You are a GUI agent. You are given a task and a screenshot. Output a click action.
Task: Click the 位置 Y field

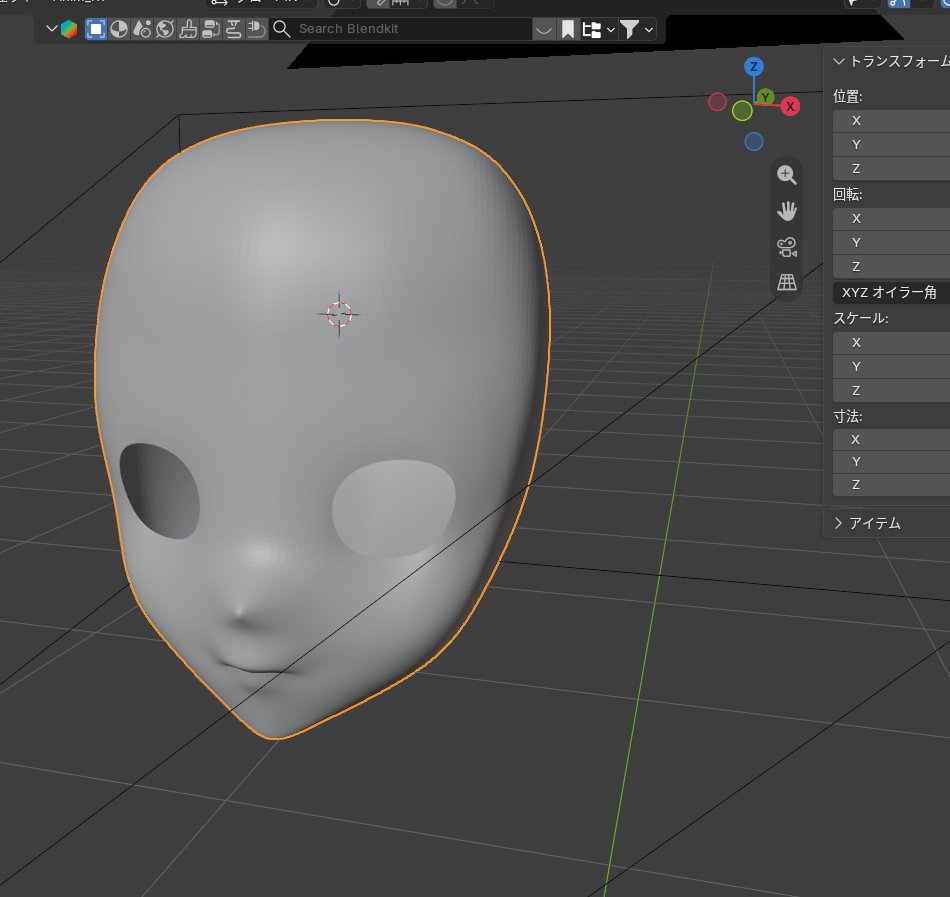(x=891, y=145)
